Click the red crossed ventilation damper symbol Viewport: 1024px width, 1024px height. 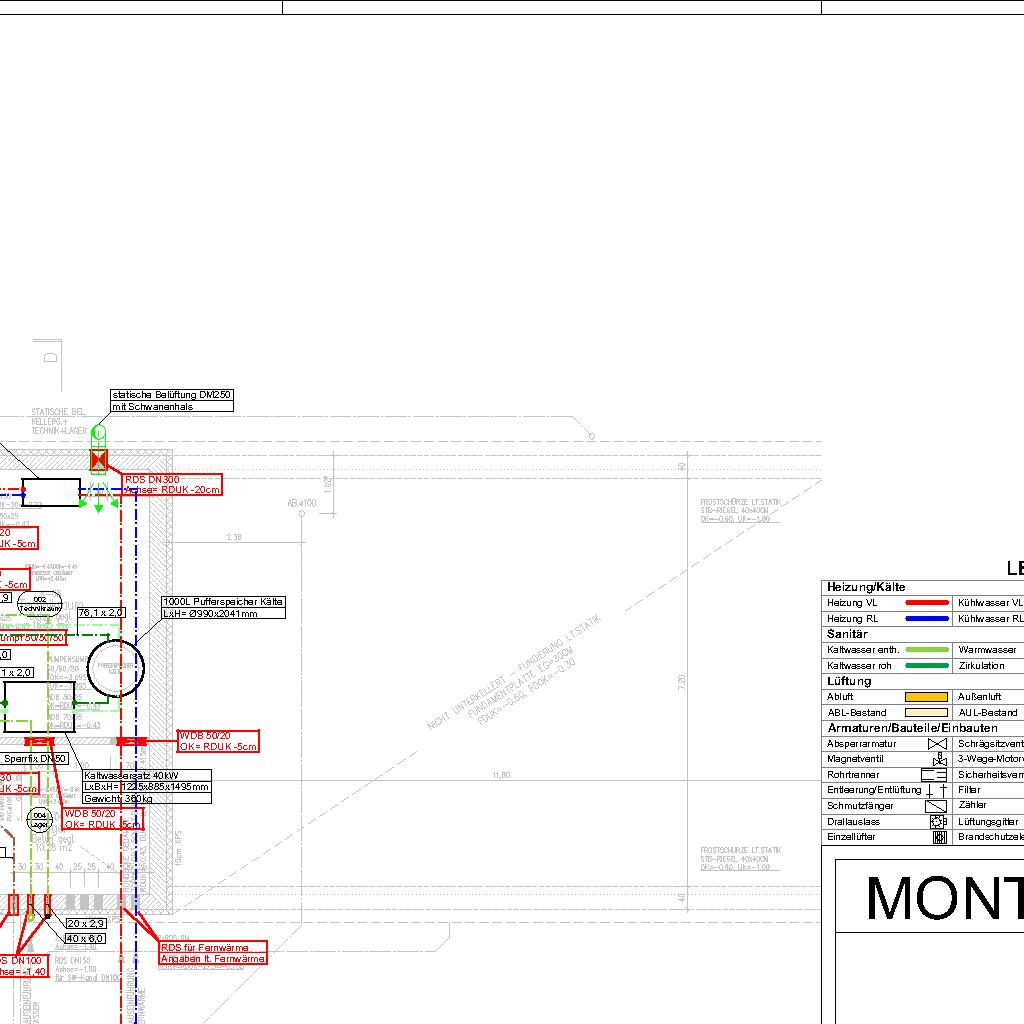98,460
